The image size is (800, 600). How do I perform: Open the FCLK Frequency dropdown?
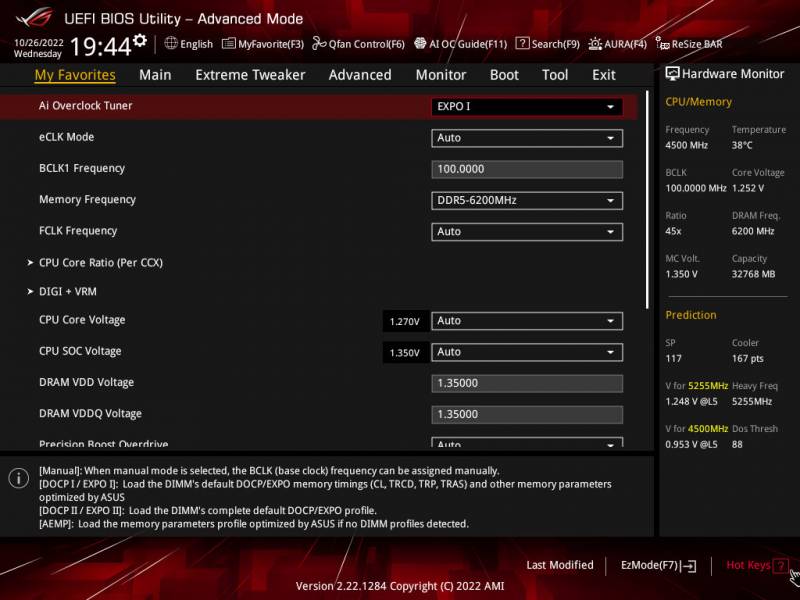click(x=527, y=232)
